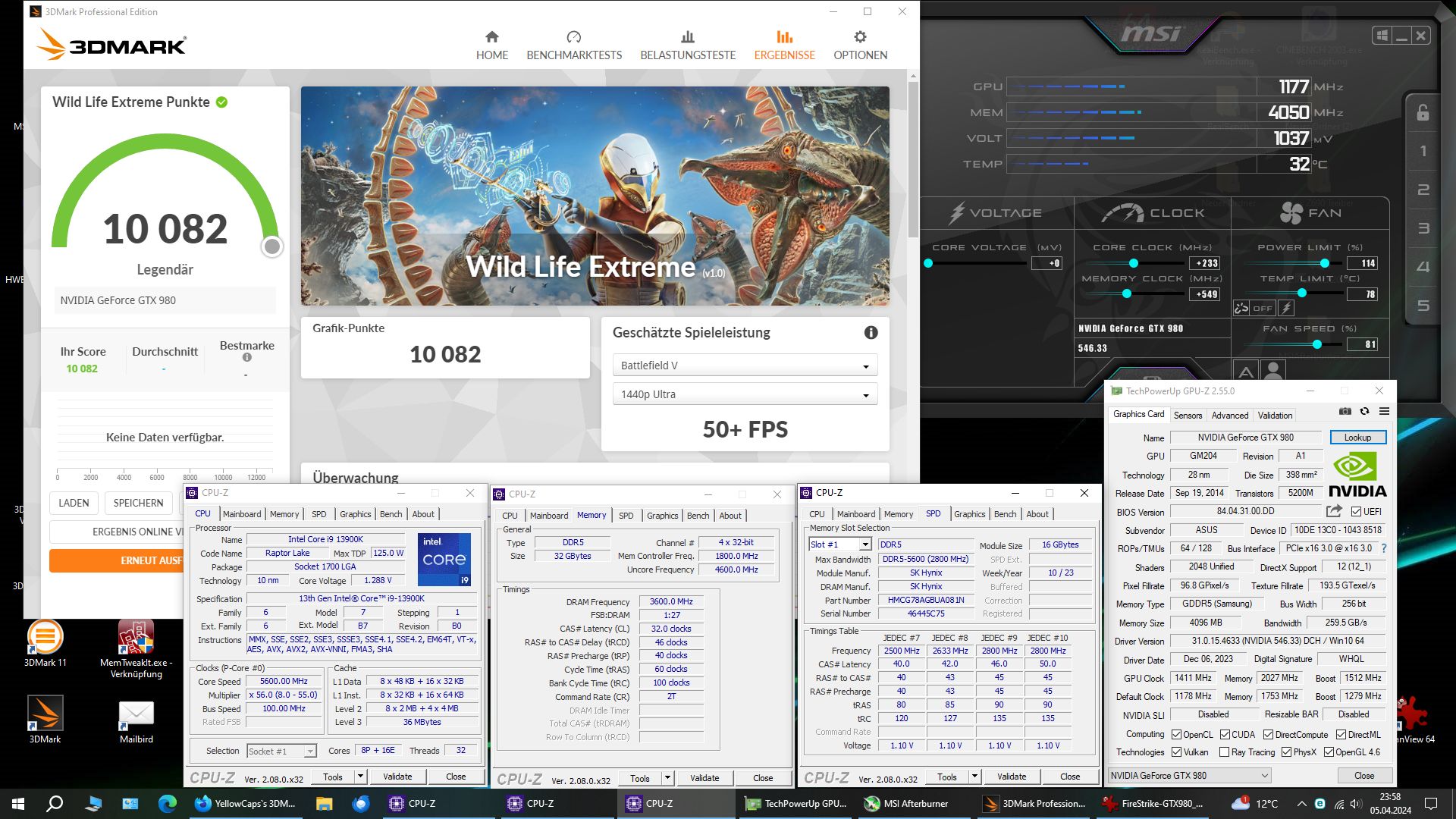1456x819 pixels.
Task: Open Bench tab in CPU-Z Memory window
Action: [x=698, y=516]
